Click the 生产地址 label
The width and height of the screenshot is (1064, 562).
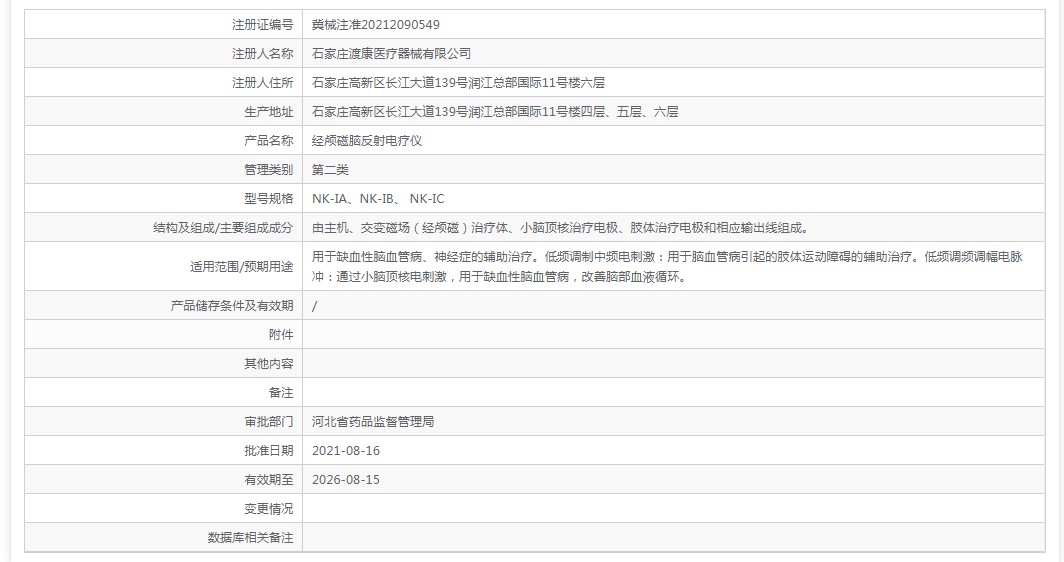(x=269, y=112)
